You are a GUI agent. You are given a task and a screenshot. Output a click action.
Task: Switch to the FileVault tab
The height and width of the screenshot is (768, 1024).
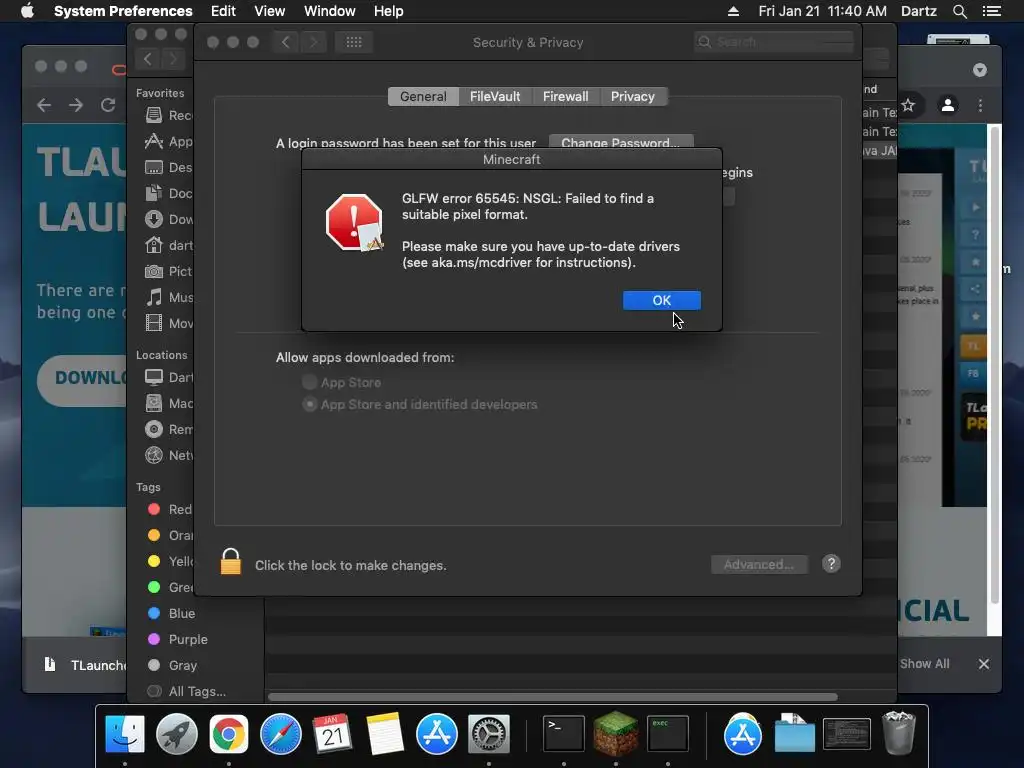pos(495,97)
